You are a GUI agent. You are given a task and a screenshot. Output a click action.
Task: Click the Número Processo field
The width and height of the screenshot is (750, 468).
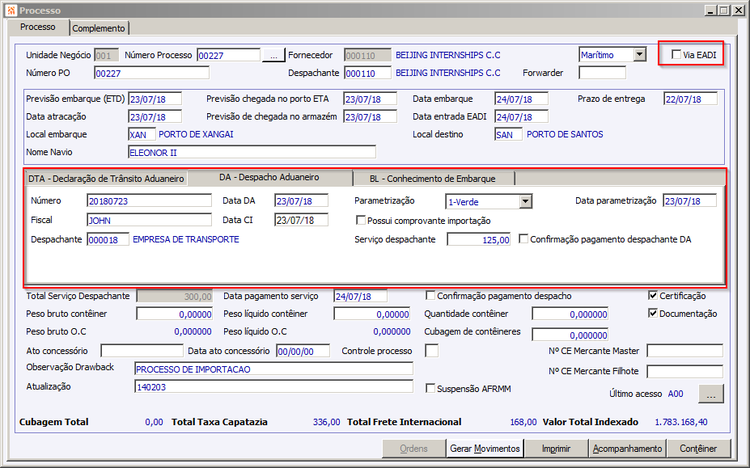coord(229,56)
